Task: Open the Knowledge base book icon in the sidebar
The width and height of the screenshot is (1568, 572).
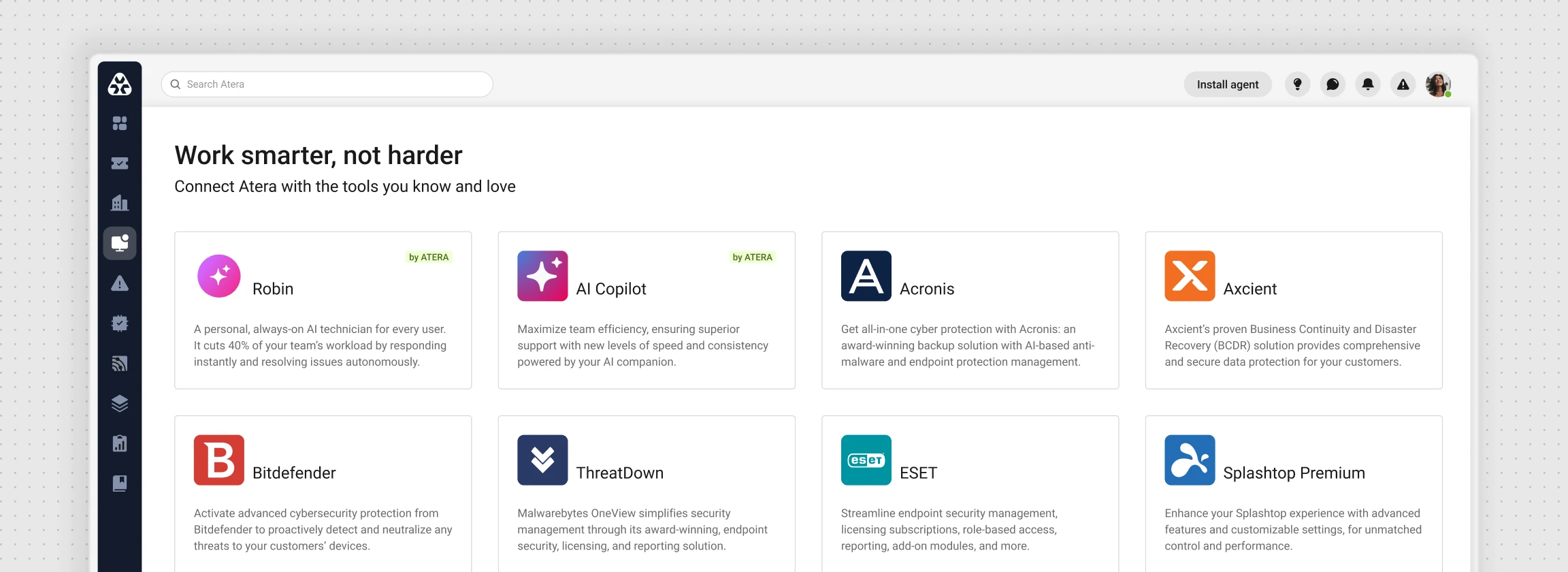Action: coord(120,483)
